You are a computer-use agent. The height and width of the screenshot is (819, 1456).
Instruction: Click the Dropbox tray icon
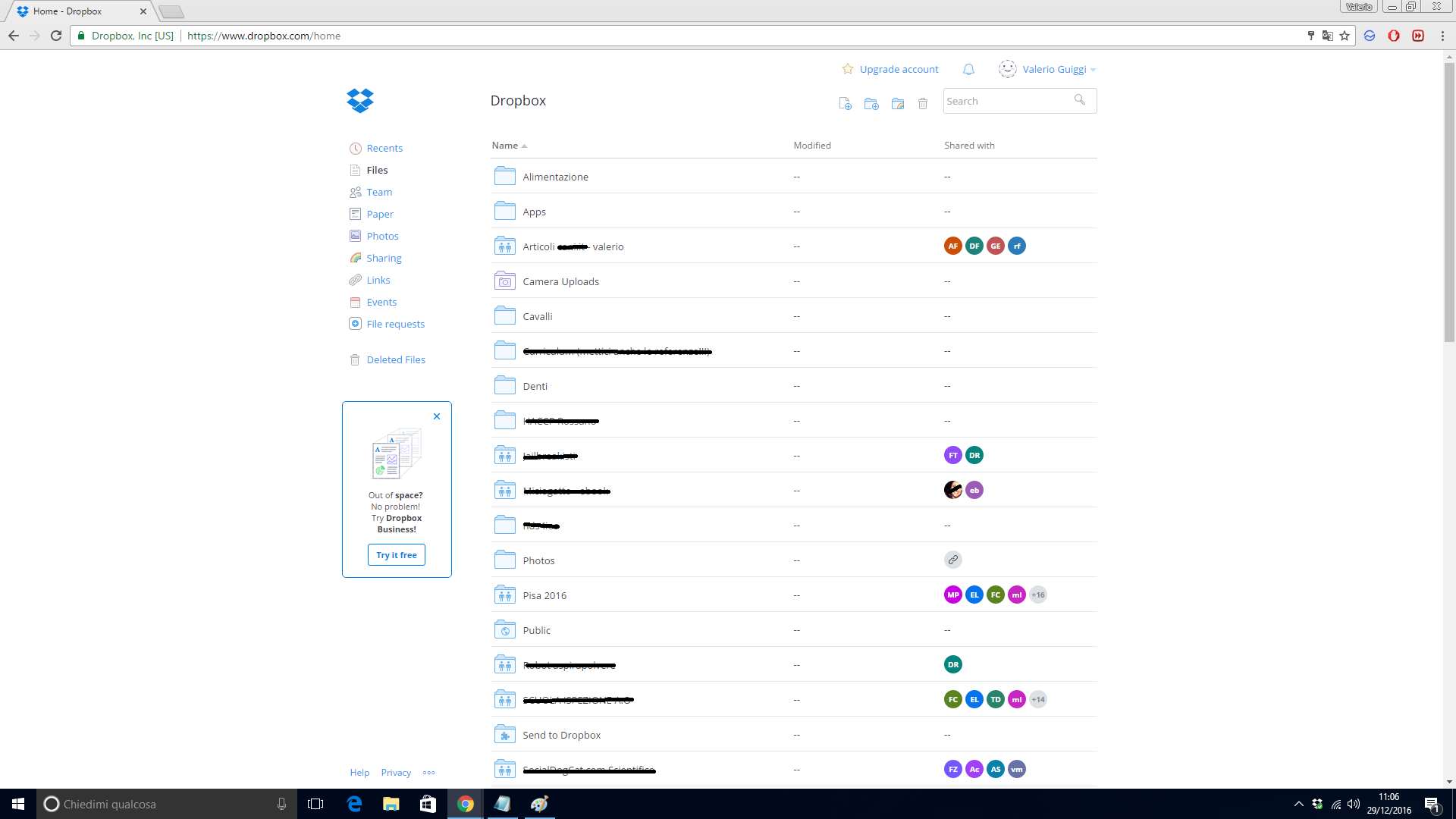(1317, 804)
